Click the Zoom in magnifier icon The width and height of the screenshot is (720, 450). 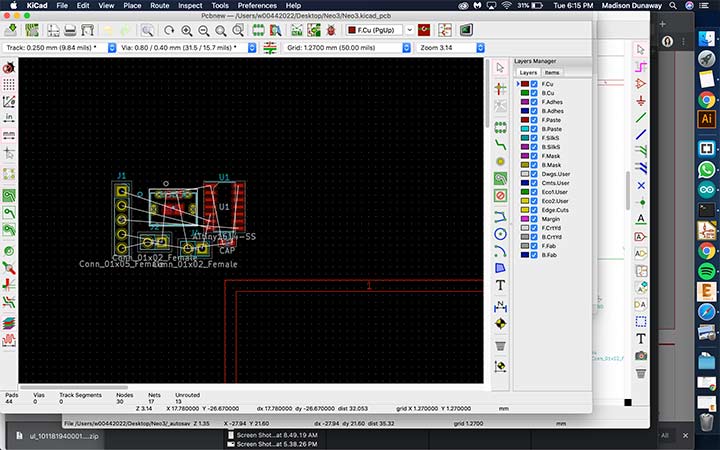pyautogui.click(x=186, y=30)
